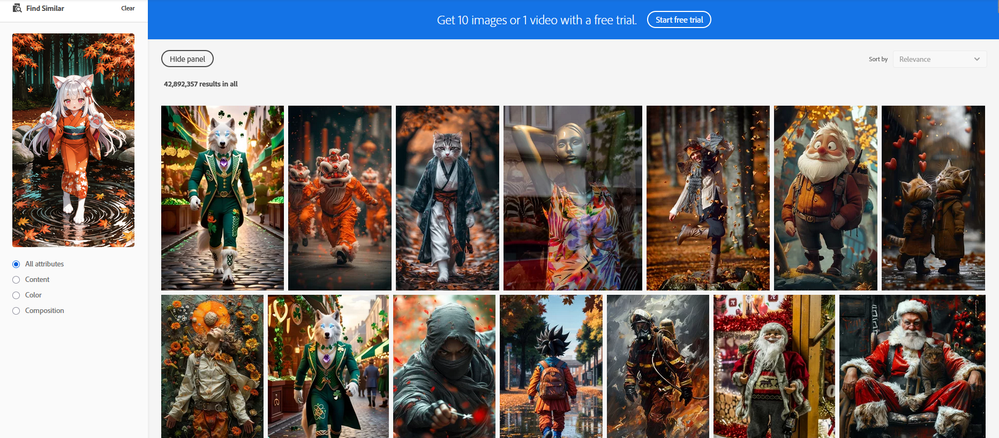999x438 pixels.
Task: Select the Composition radio button
Action: [x=16, y=310]
